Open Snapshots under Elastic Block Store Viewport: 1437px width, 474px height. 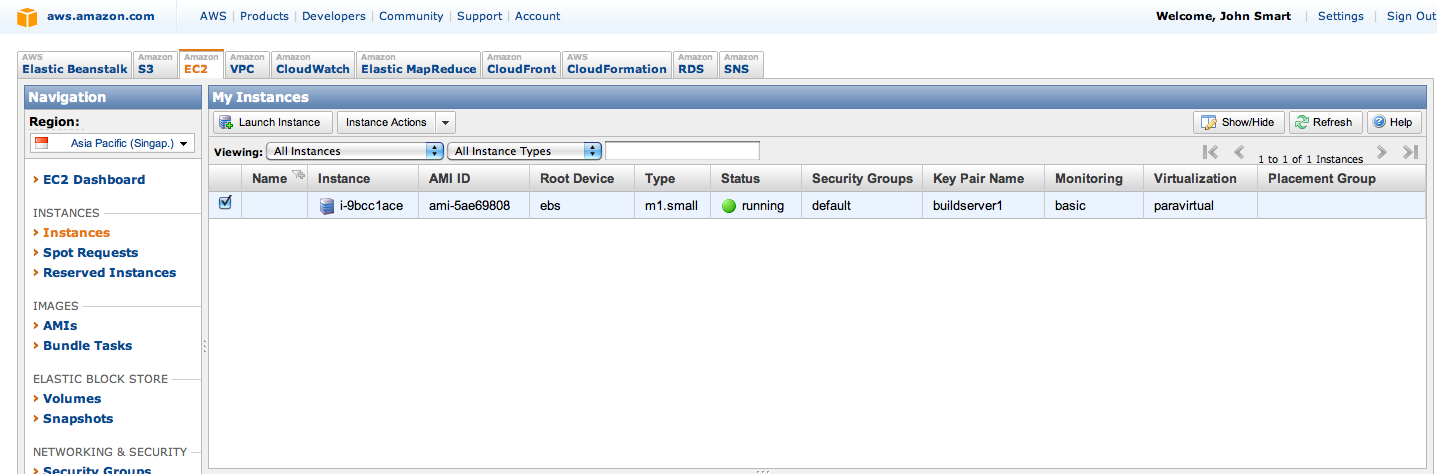(x=78, y=419)
